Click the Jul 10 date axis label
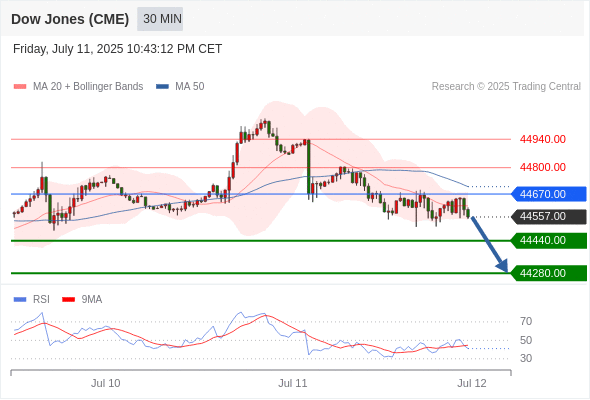 click(106, 383)
